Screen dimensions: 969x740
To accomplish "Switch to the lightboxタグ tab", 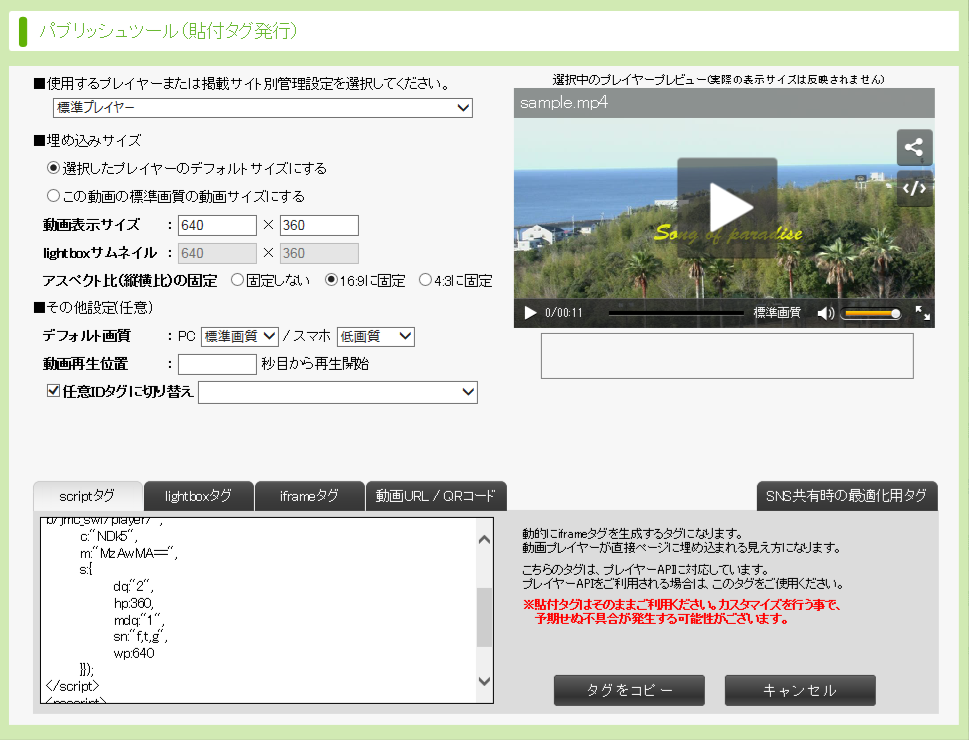I will 198,496.
